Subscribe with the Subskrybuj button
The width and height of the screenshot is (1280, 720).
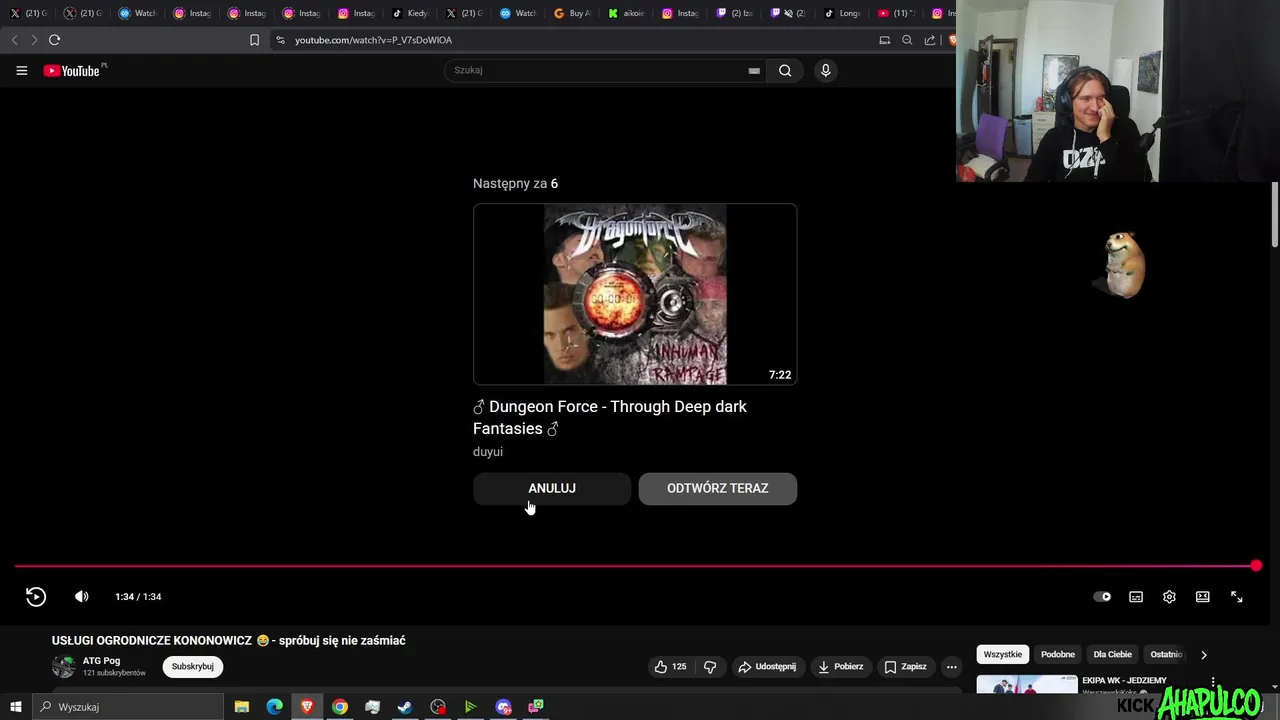(193, 666)
